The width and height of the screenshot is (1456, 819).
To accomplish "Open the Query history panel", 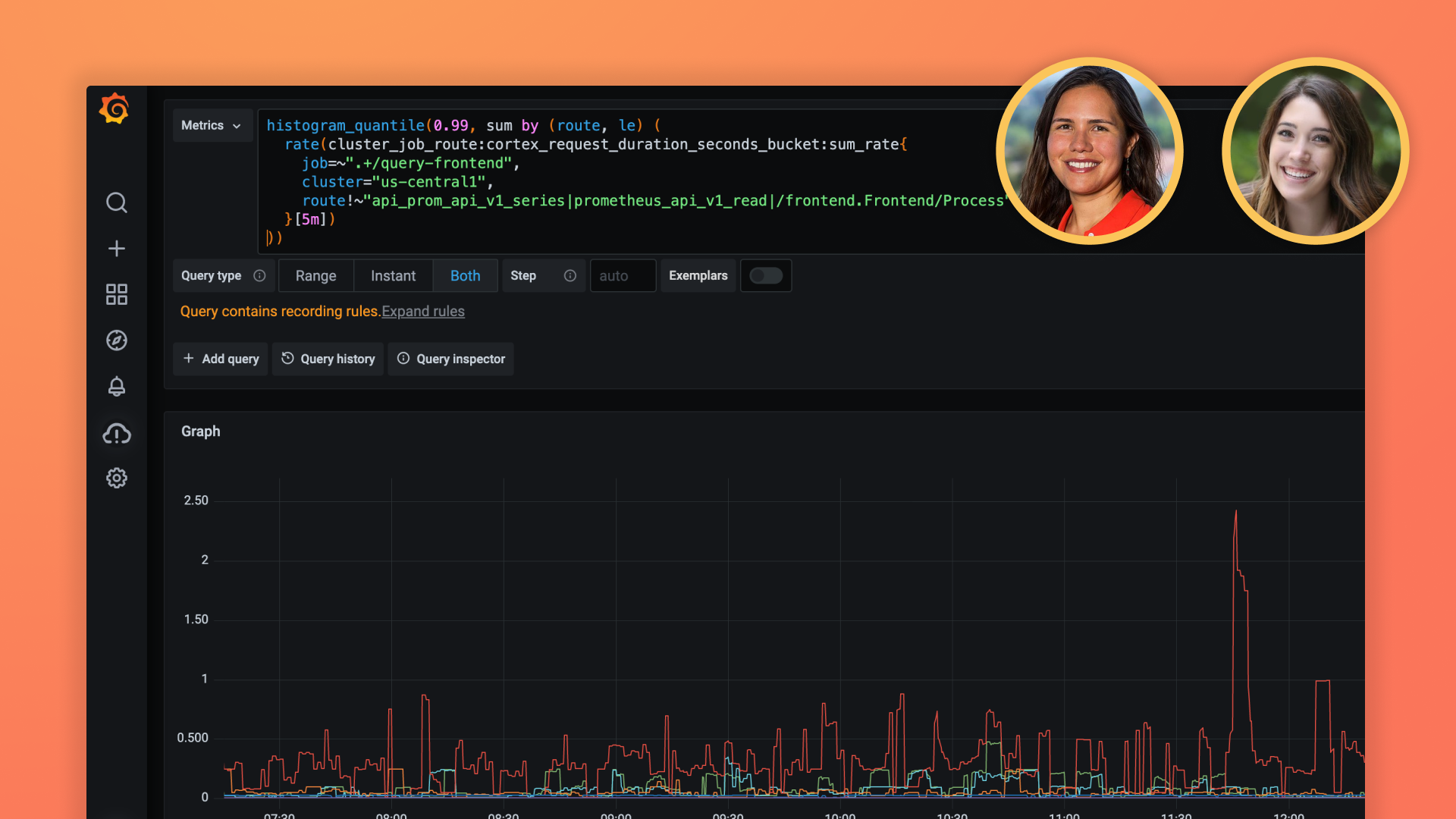I will point(328,359).
